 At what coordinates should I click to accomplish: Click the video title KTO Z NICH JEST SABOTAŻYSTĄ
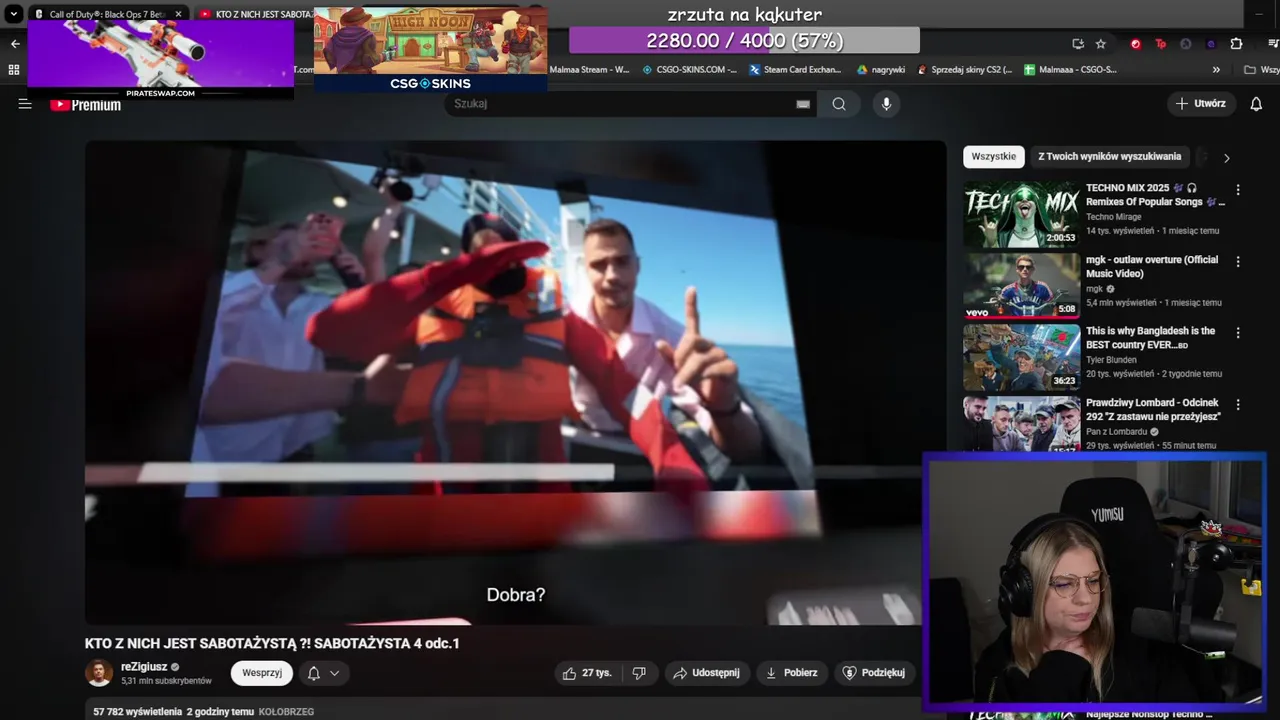tap(272, 643)
